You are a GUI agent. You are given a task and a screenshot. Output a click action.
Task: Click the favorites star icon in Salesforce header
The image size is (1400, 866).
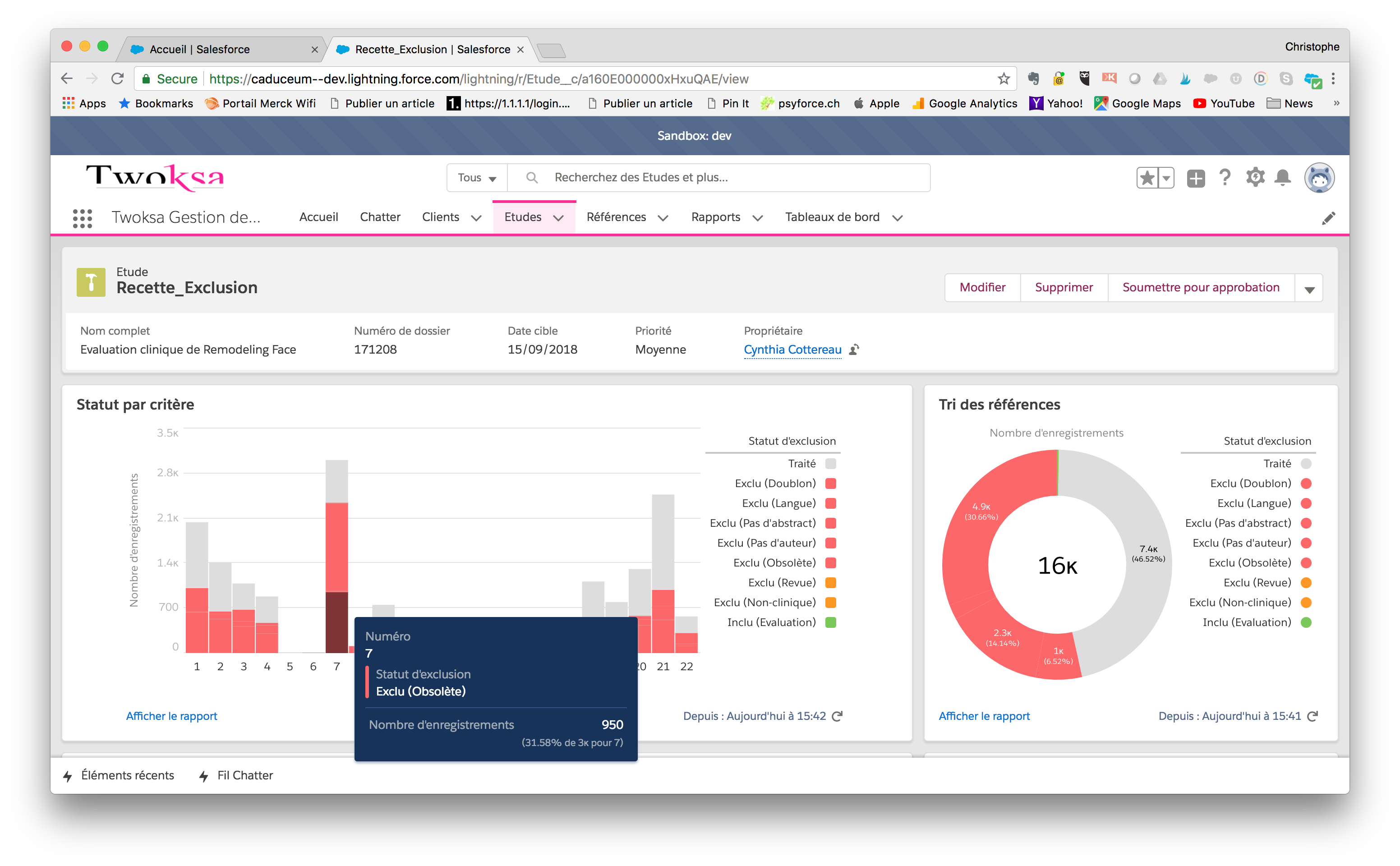(1147, 178)
